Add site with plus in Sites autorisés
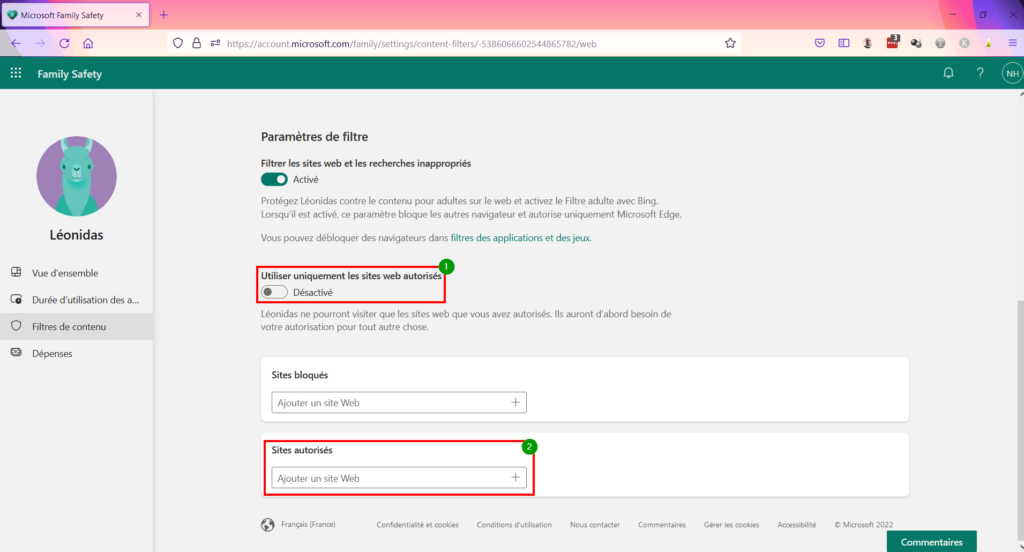 coord(515,478)
